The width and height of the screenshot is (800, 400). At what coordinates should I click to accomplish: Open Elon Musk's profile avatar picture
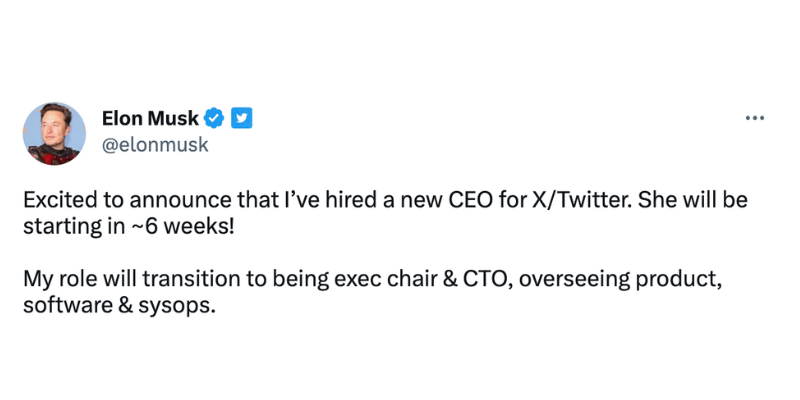point(54,133)
